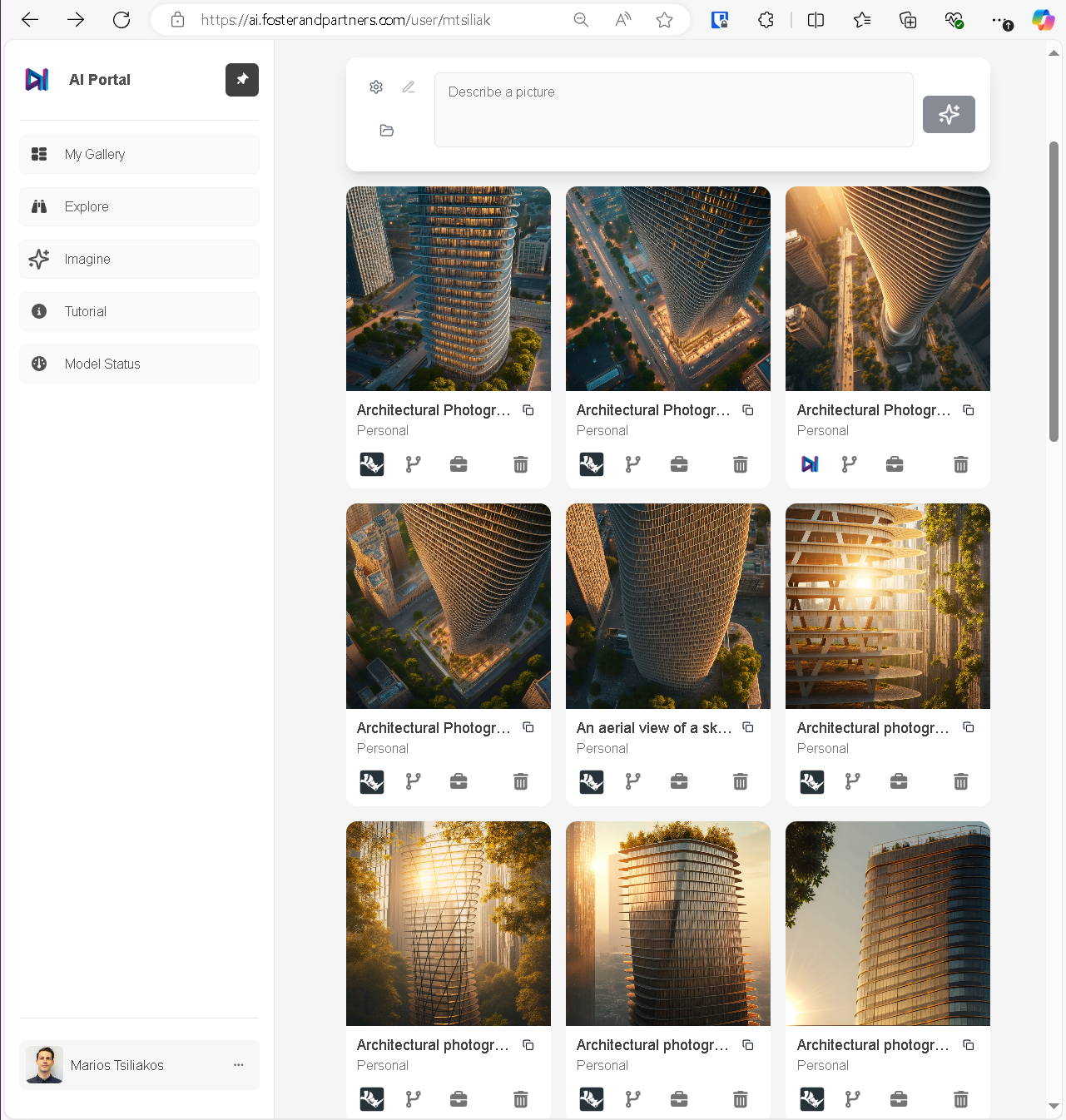Image resolution: width=1066 pixels, height=1120 pixels.
Task: Toggle the sidebar pin button
Action: point(242,80)
